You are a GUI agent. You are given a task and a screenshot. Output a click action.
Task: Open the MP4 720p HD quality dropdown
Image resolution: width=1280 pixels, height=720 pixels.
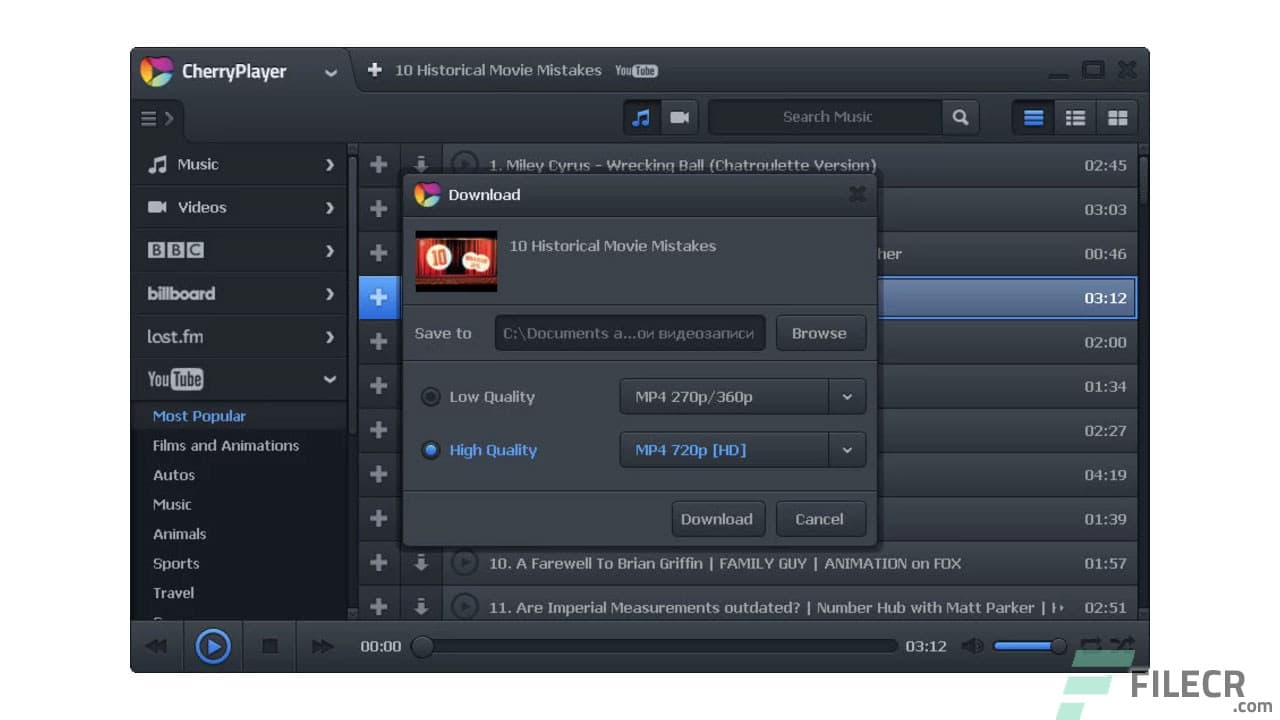click(846, 450)
